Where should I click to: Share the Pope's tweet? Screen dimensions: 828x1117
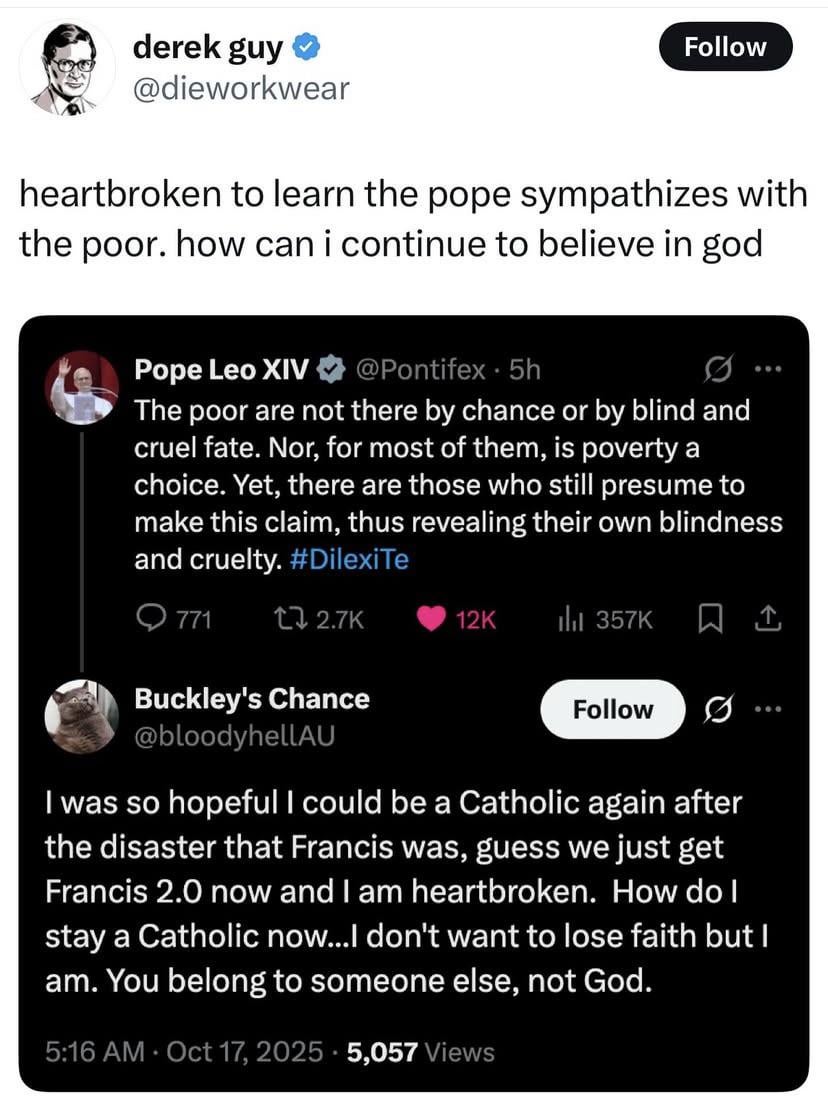(x=769, y=620)
